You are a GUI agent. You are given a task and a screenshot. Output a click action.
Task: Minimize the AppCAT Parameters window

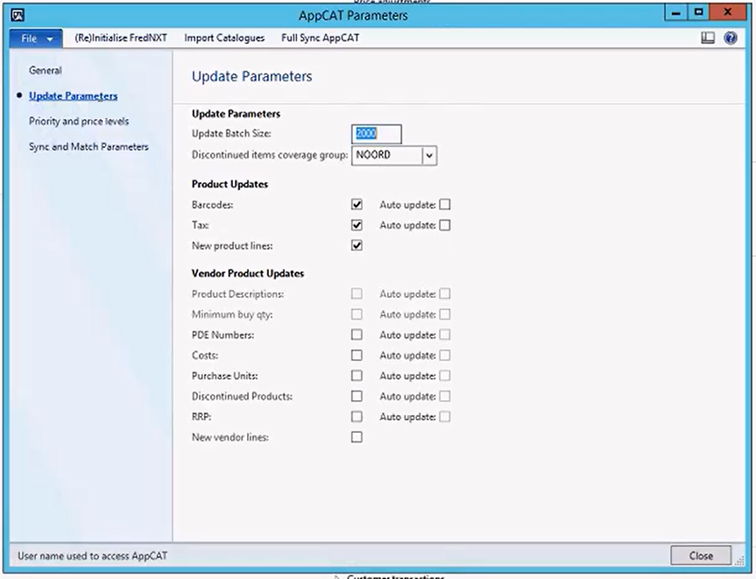(675, 13)
